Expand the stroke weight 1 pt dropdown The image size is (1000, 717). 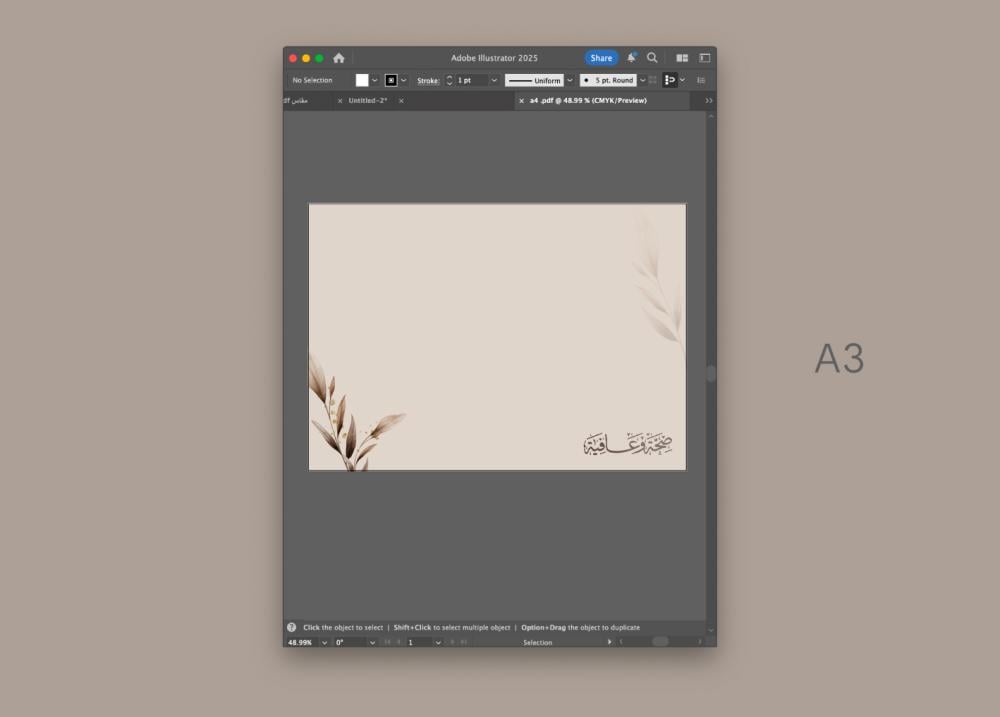click(x=494, y=80)
